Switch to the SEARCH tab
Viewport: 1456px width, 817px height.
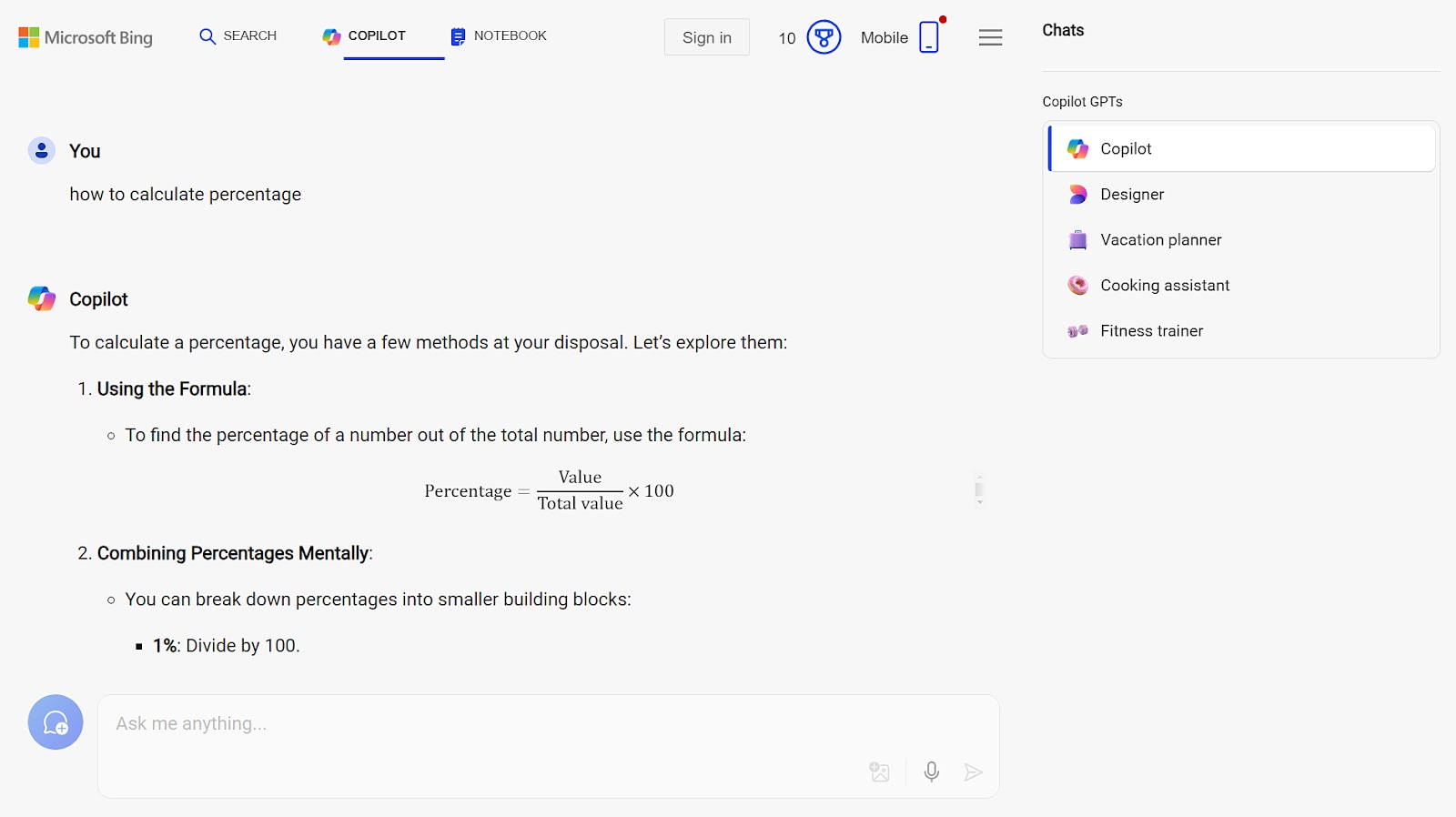(238, 36)
